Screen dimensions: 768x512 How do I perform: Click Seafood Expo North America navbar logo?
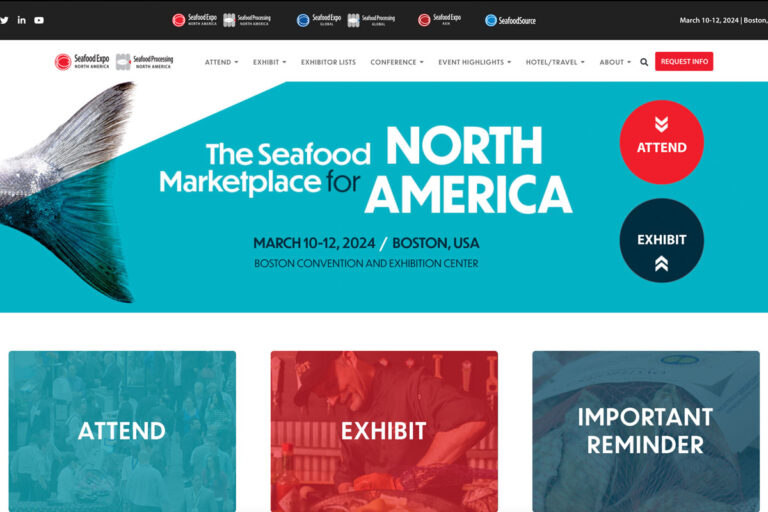coord(82,62)
